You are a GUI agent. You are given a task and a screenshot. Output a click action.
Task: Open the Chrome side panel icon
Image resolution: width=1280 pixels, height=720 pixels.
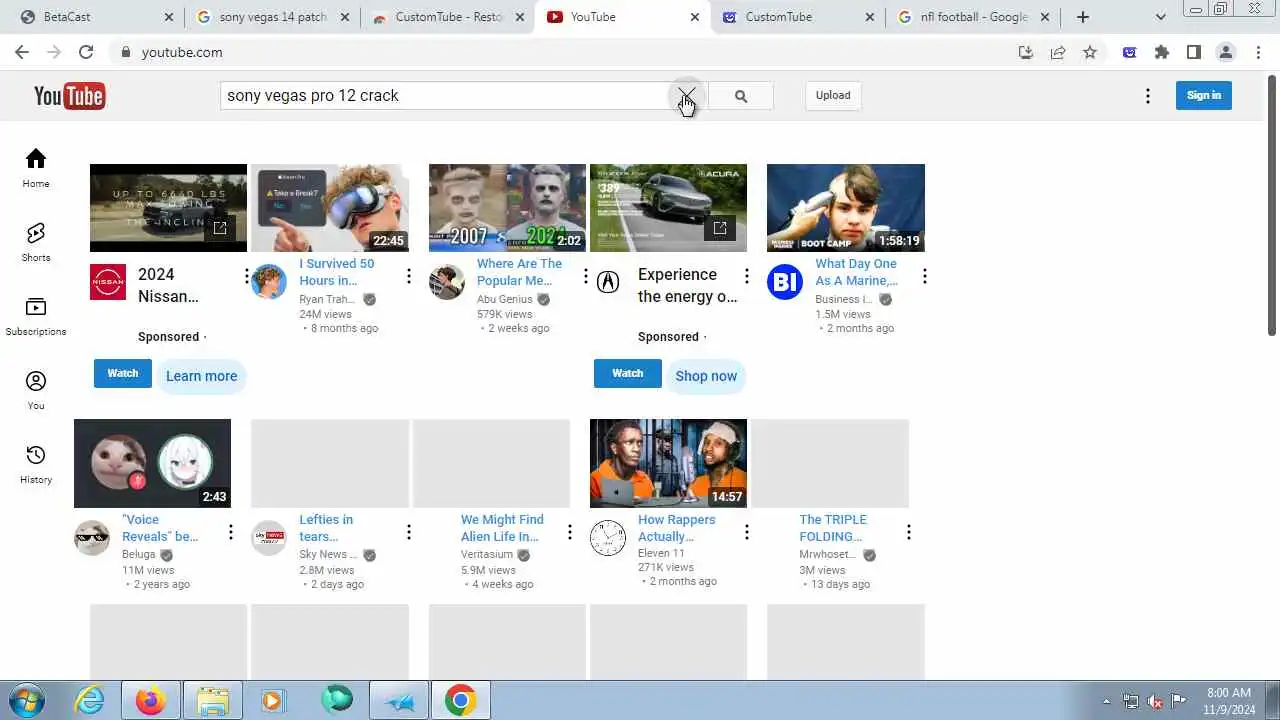[x=1194, y=52]
